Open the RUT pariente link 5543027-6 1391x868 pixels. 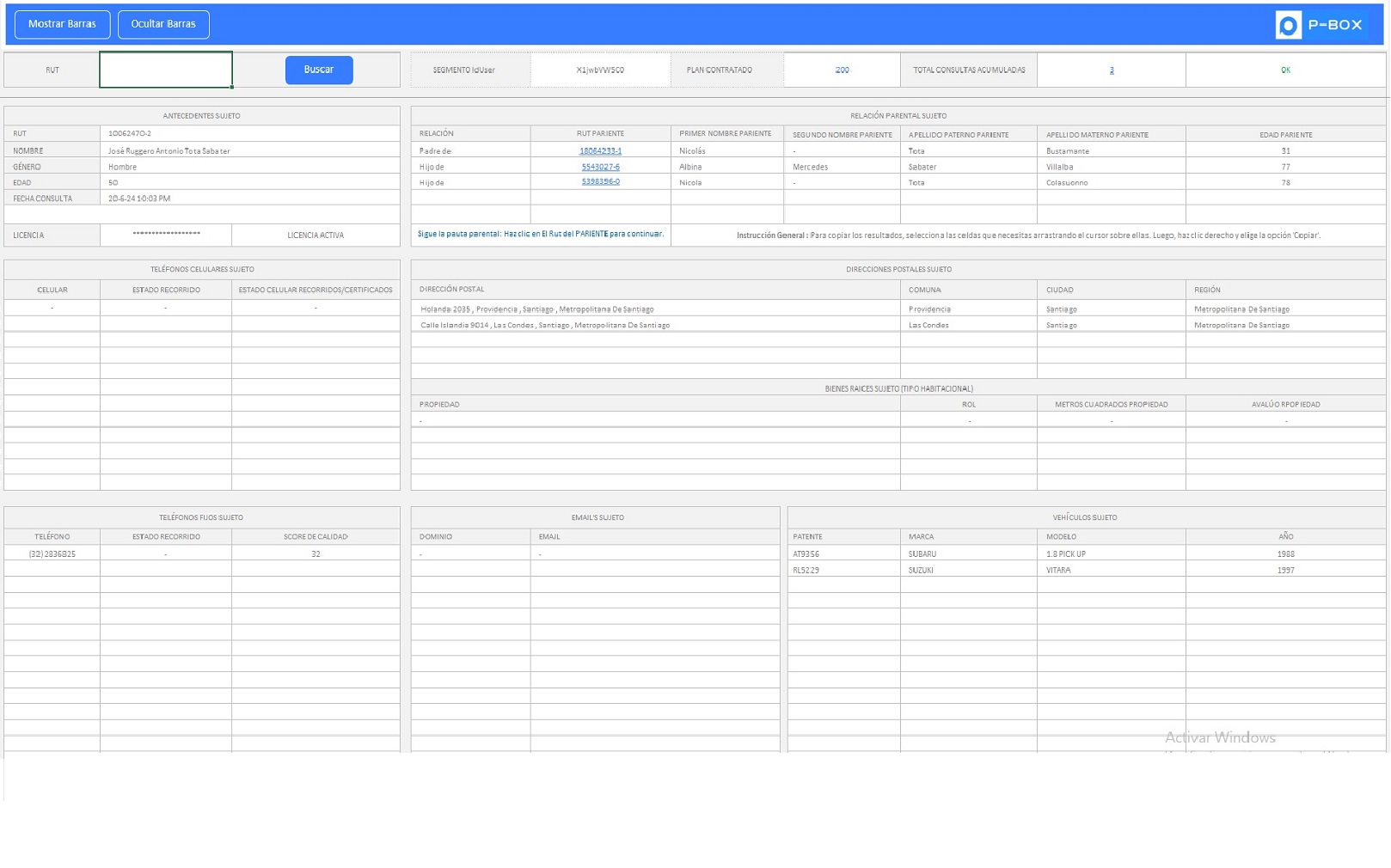click(600, 166)
